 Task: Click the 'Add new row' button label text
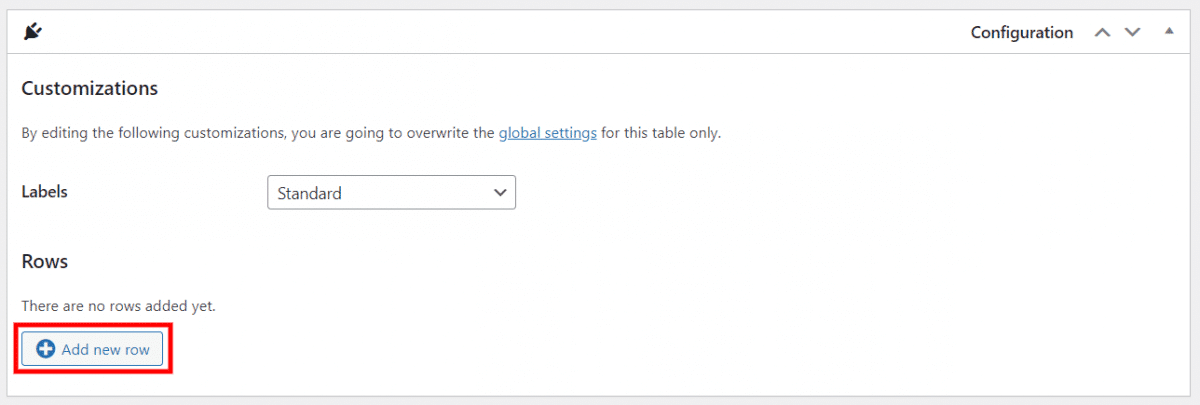(x=105, y=349)
